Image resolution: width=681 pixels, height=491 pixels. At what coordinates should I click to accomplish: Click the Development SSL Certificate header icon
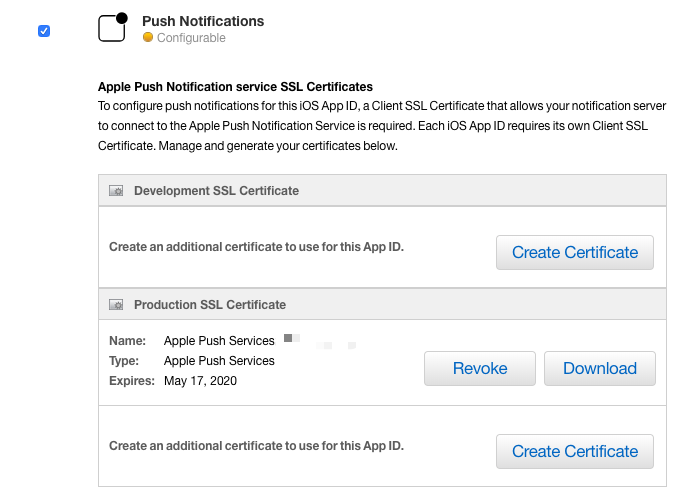coord(116,191)
